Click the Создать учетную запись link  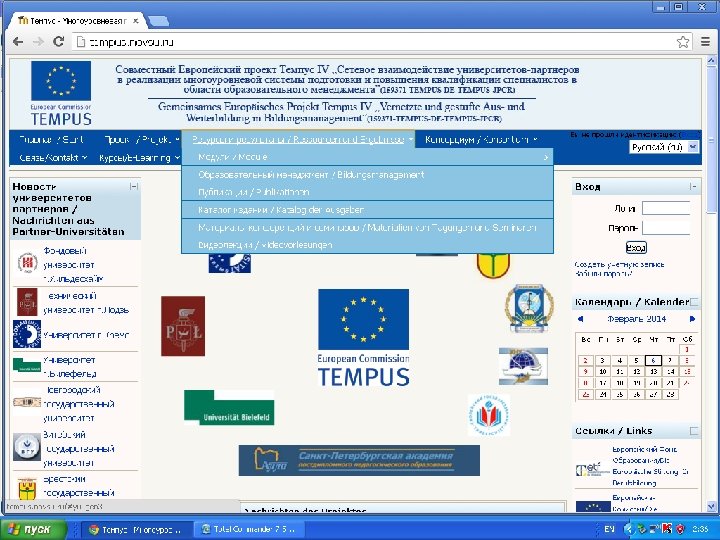coord(619,264)
